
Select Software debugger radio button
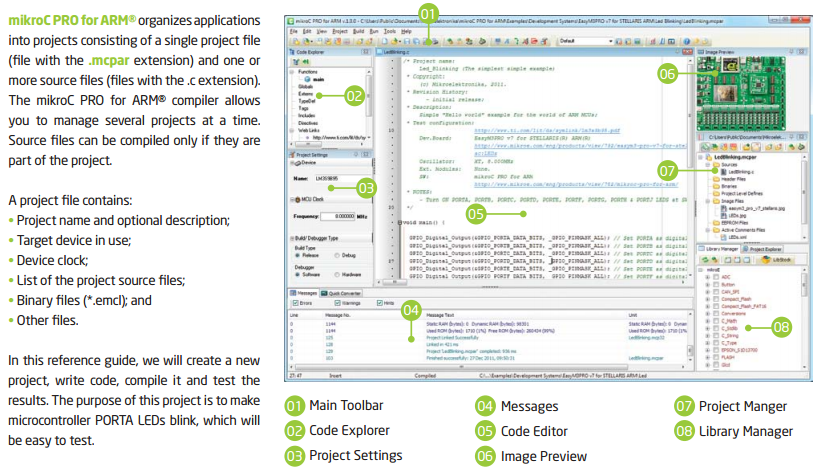click(297, 274)
